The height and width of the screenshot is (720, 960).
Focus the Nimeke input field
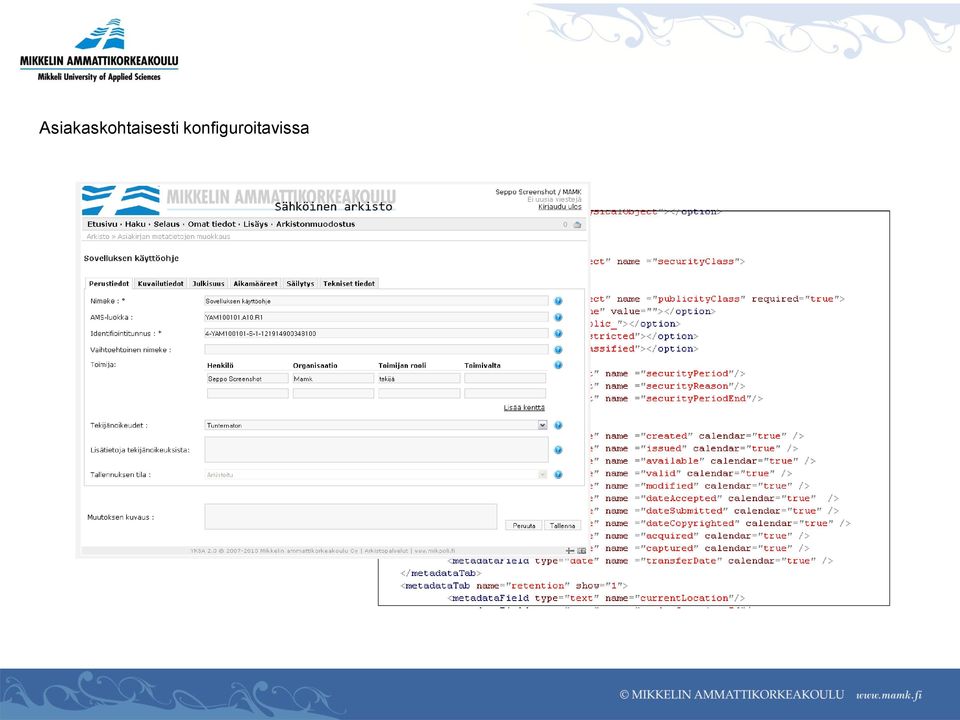tap(376, 301)
